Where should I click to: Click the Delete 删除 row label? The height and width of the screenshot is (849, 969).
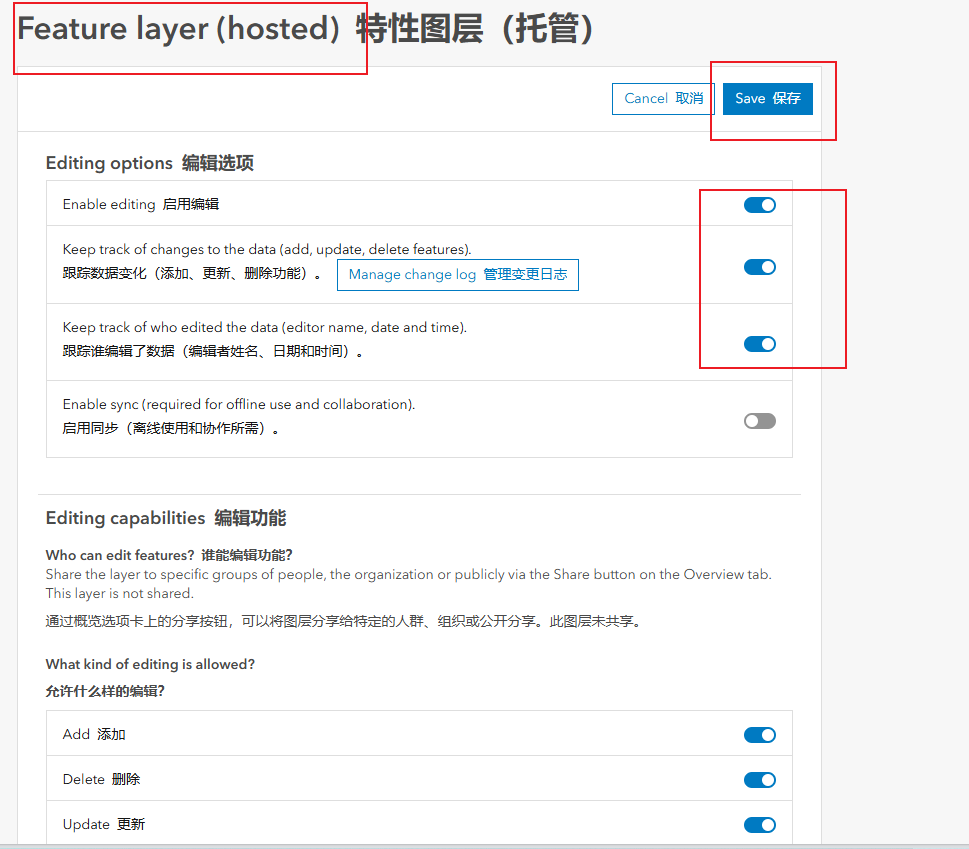[101, 780]
